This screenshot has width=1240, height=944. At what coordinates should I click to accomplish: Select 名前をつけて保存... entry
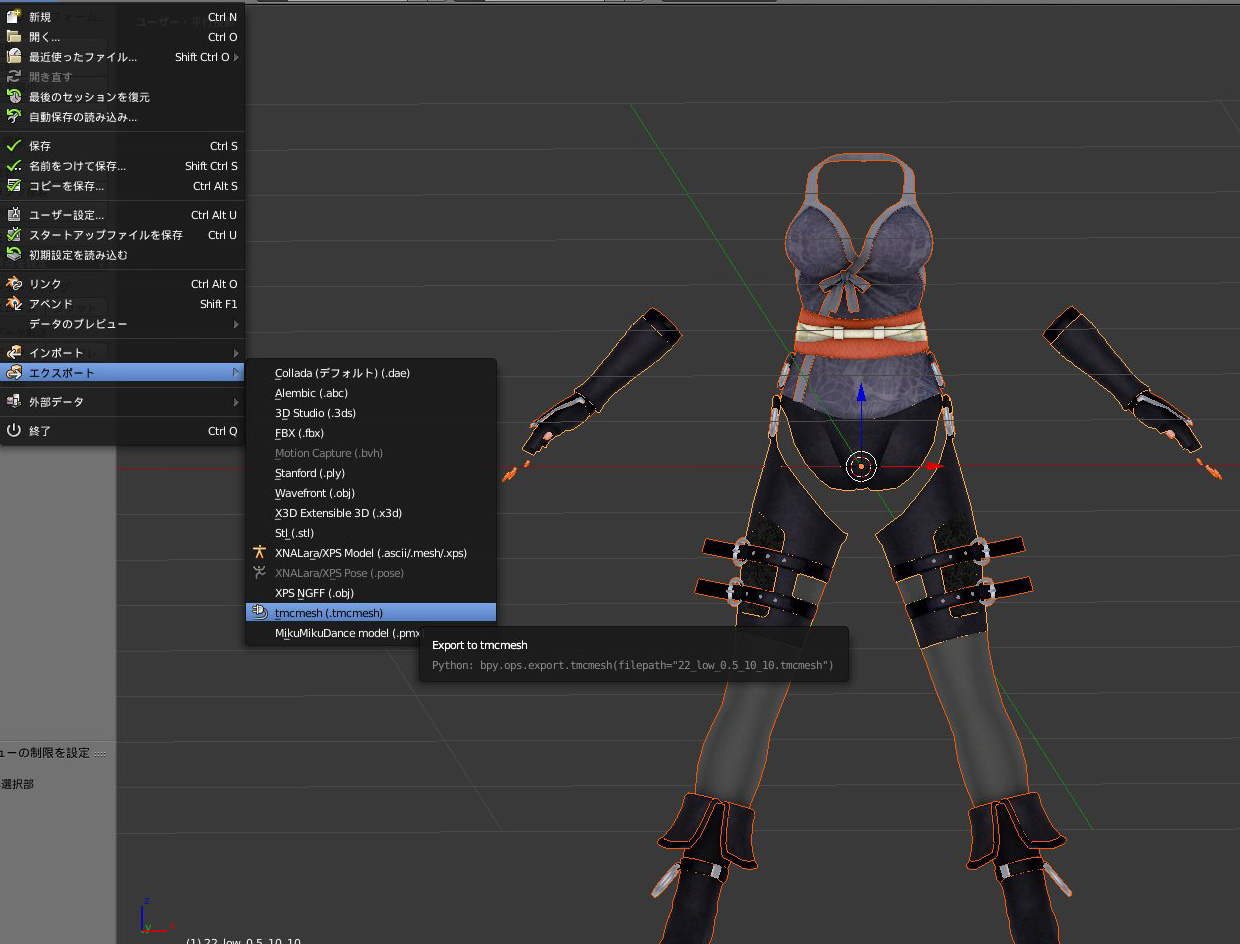122,166
